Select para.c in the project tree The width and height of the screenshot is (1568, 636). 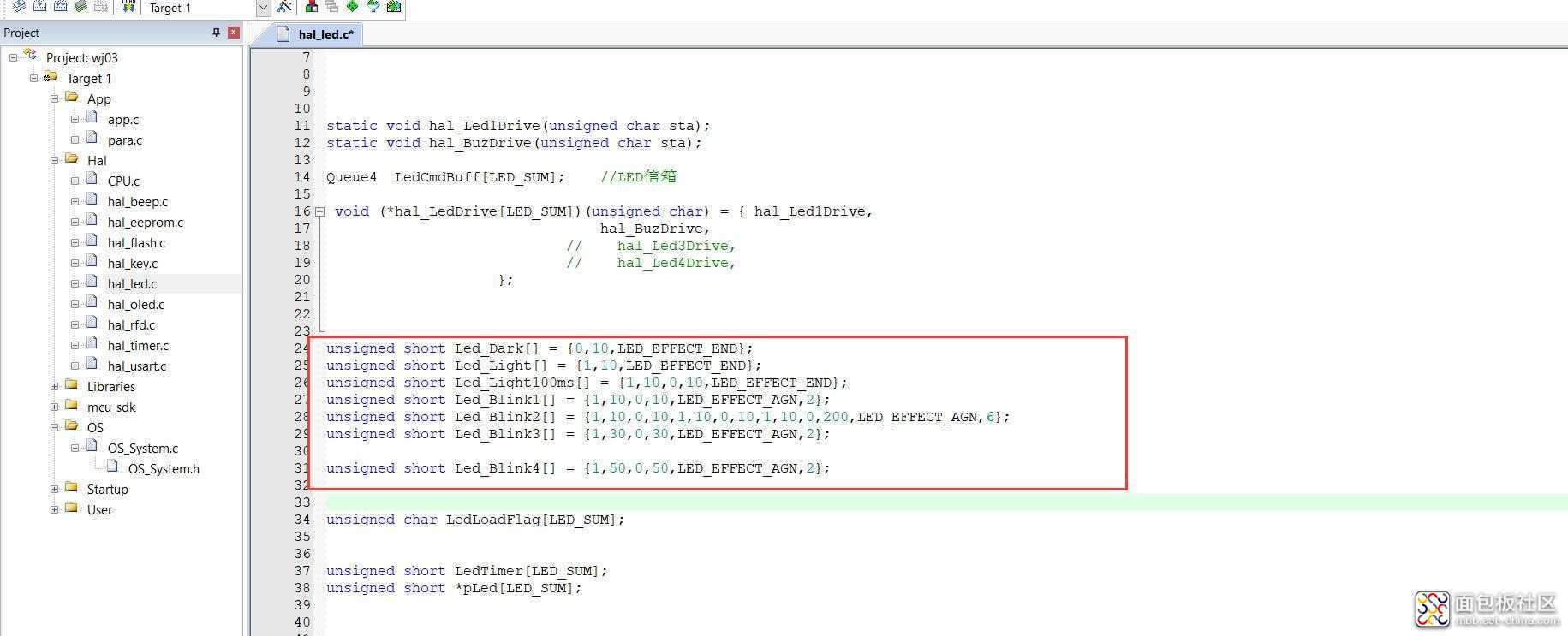coord(125,140)
